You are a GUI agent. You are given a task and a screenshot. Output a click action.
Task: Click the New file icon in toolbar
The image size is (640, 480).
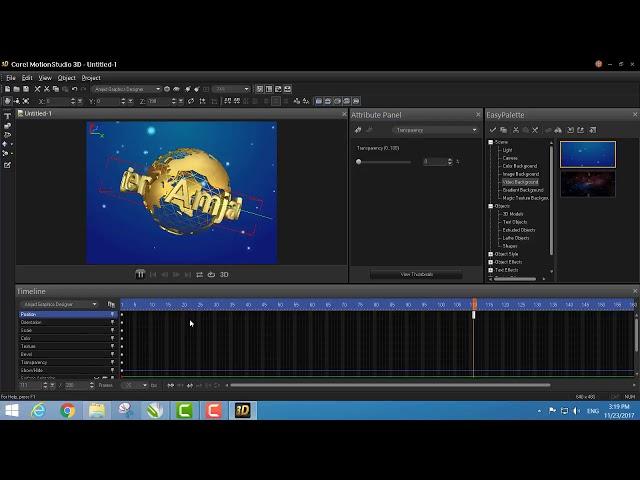click(x=7, y=89)
